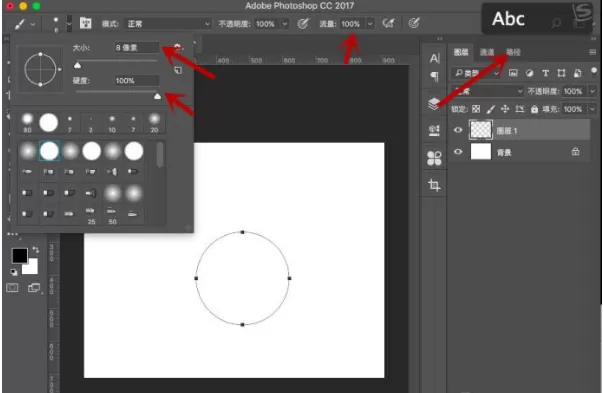Filter layers by pixel layers icon

[x=513, y=73]
